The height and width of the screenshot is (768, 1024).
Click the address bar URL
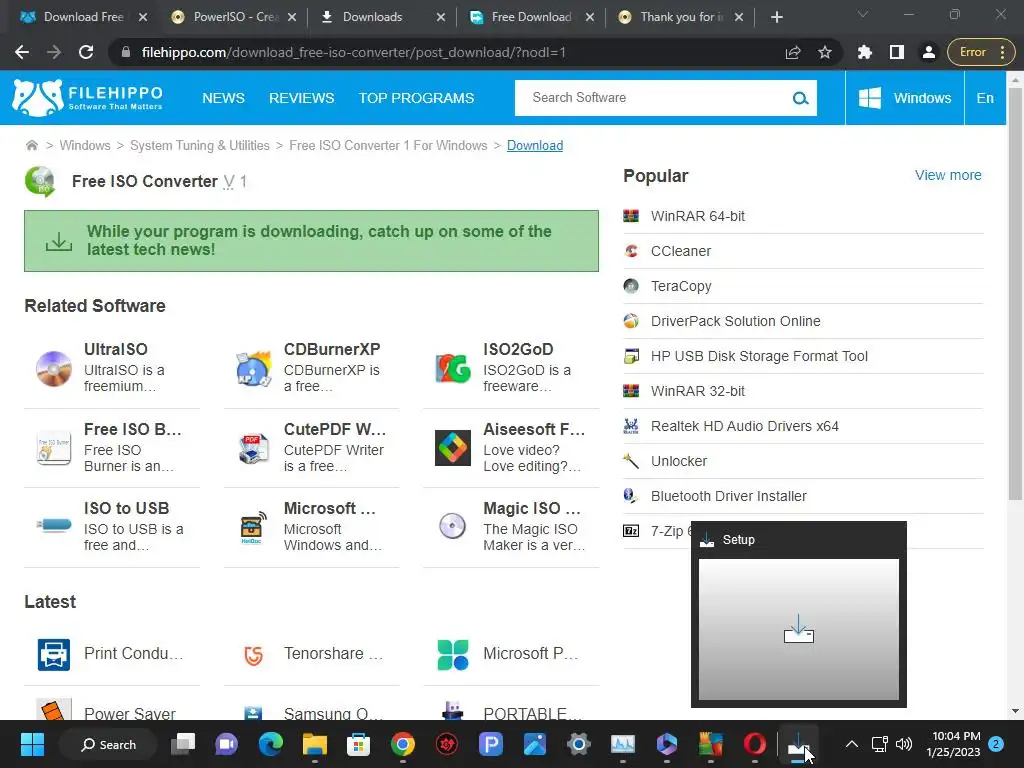[x=354, y=52]
